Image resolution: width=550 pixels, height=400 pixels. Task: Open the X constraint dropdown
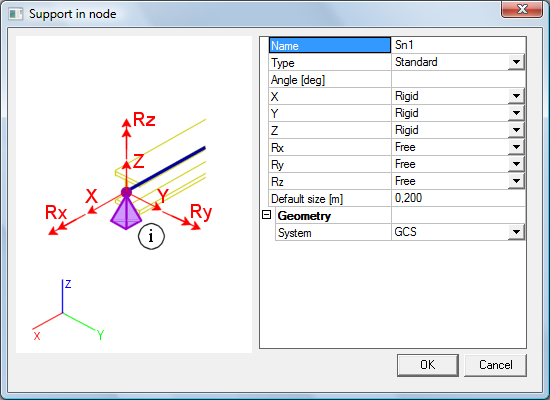click(516, 96)
